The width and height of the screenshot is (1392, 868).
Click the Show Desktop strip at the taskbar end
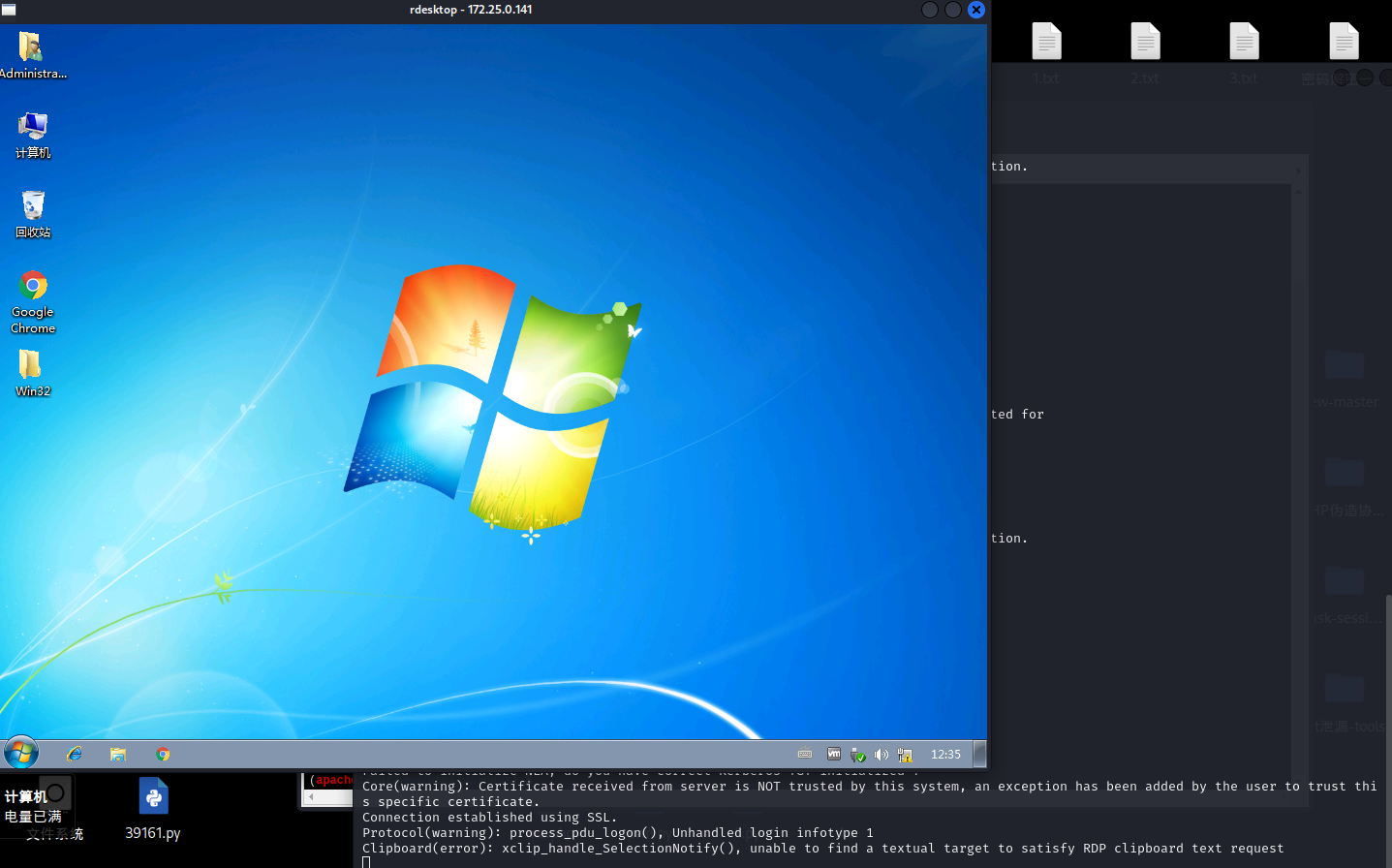click(979, 754)
